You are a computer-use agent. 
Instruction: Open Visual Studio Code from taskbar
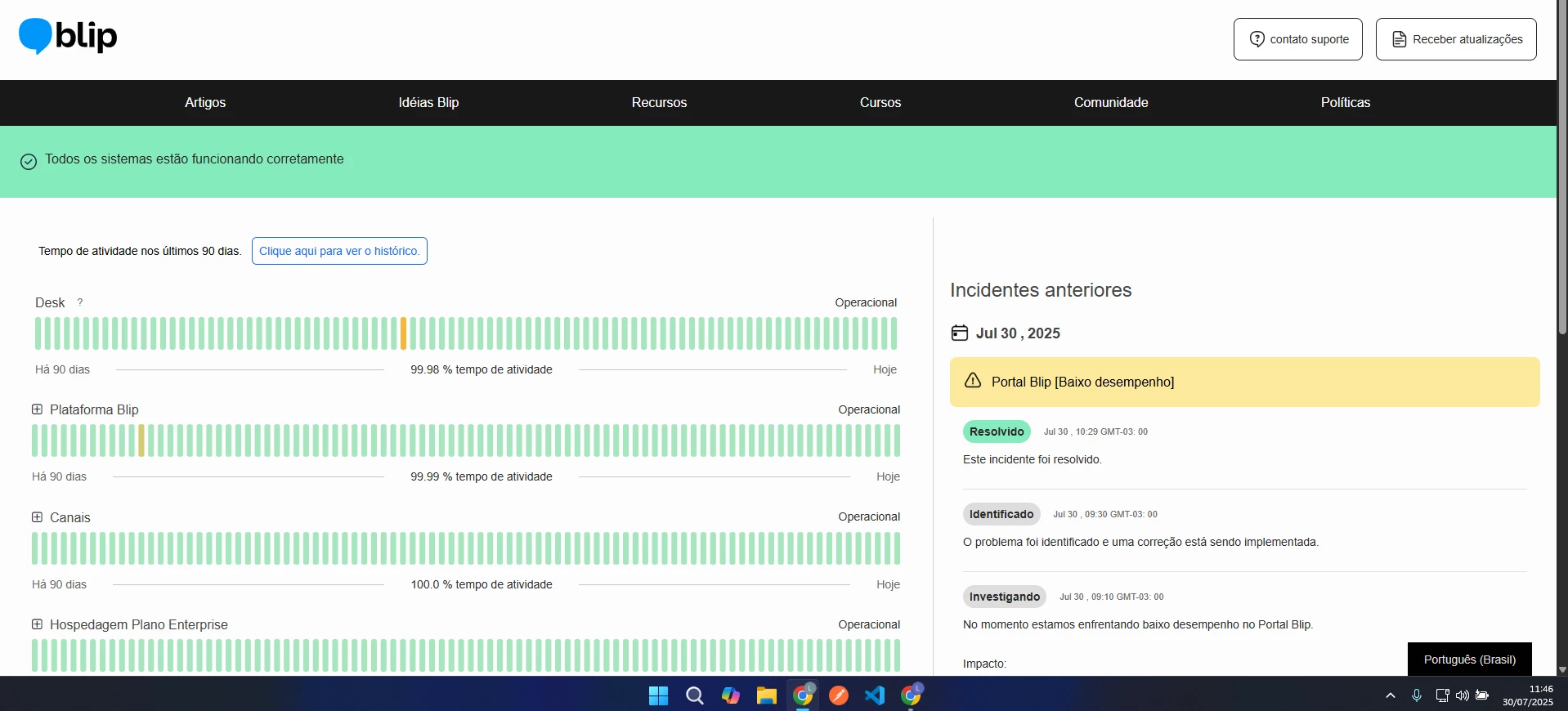875,695
